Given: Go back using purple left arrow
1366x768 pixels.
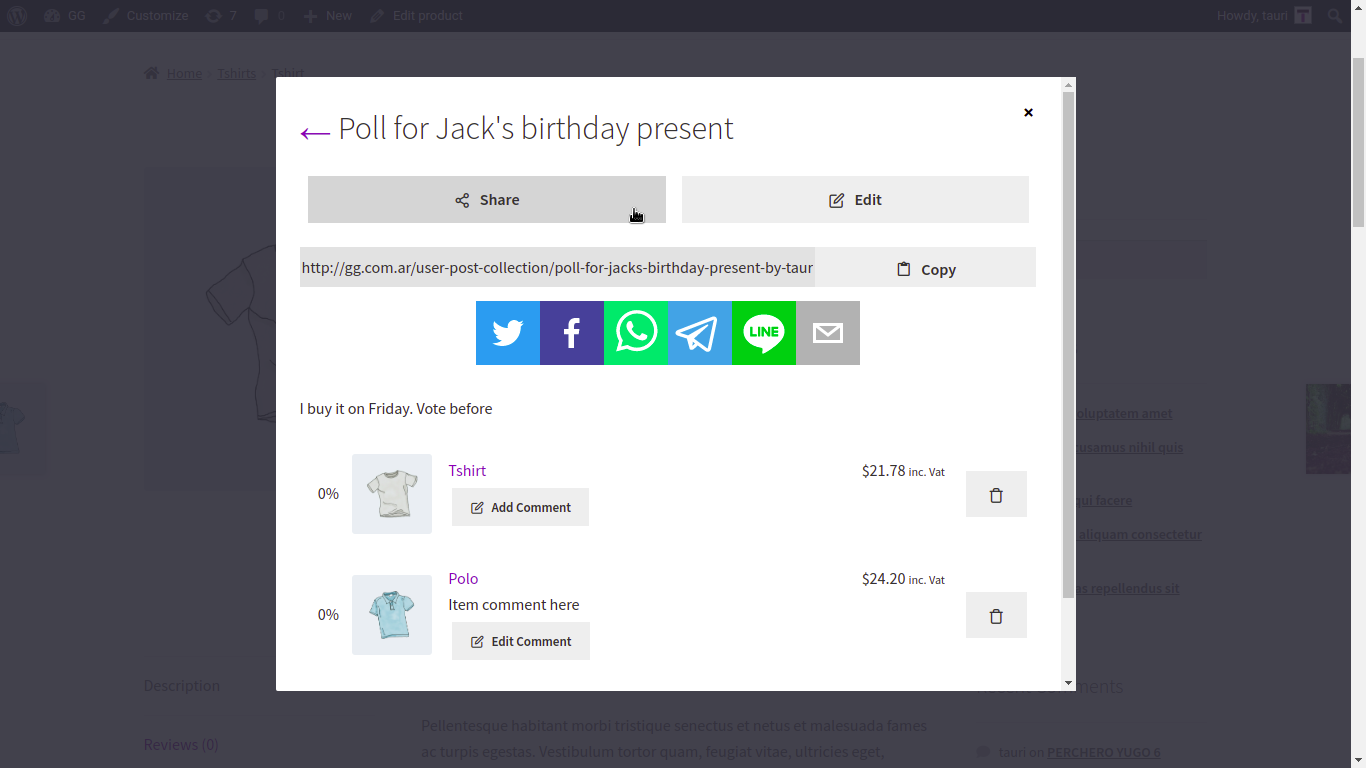Looking at the screenshot, I should point(315,132).
